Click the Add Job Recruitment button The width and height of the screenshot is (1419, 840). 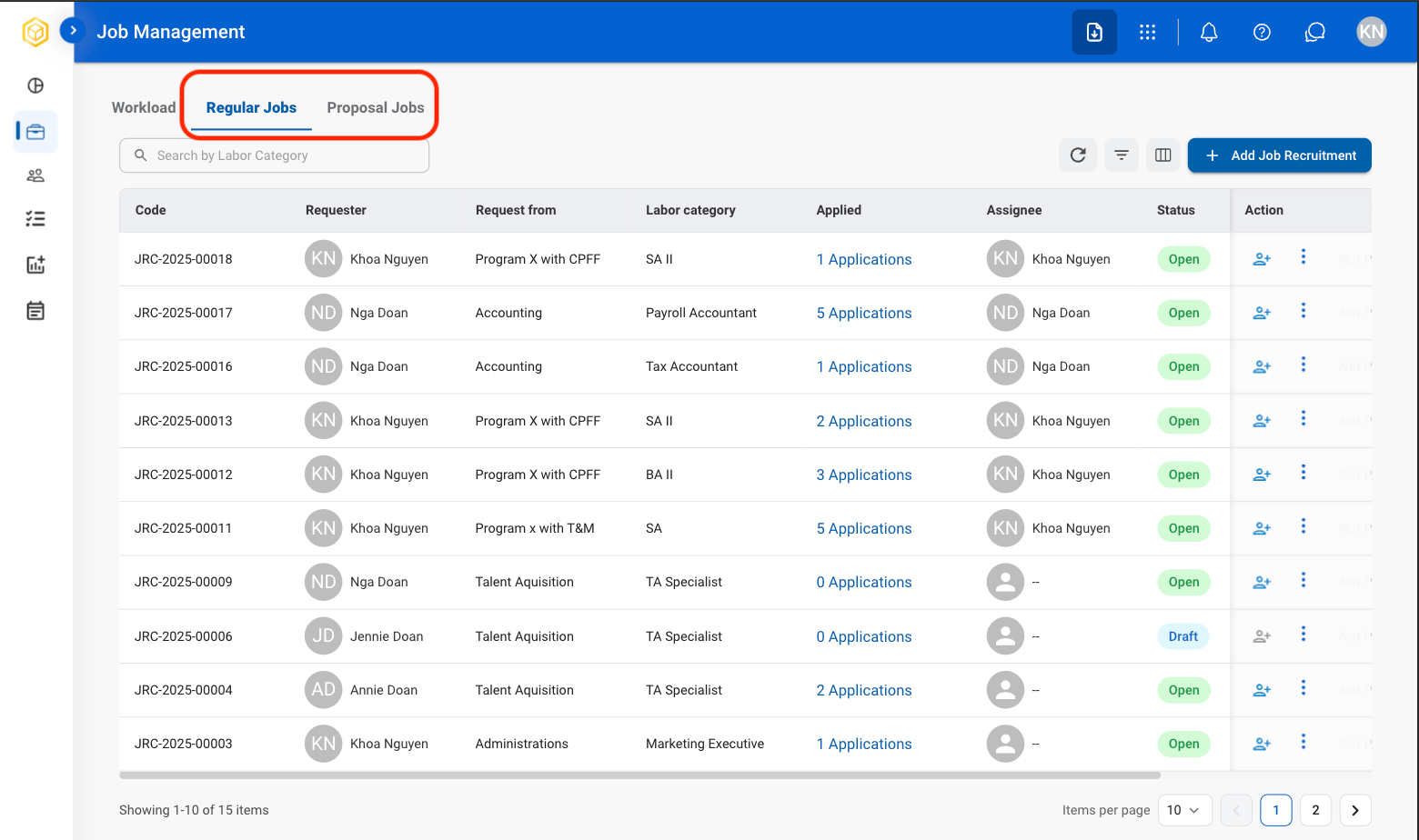1279,155
